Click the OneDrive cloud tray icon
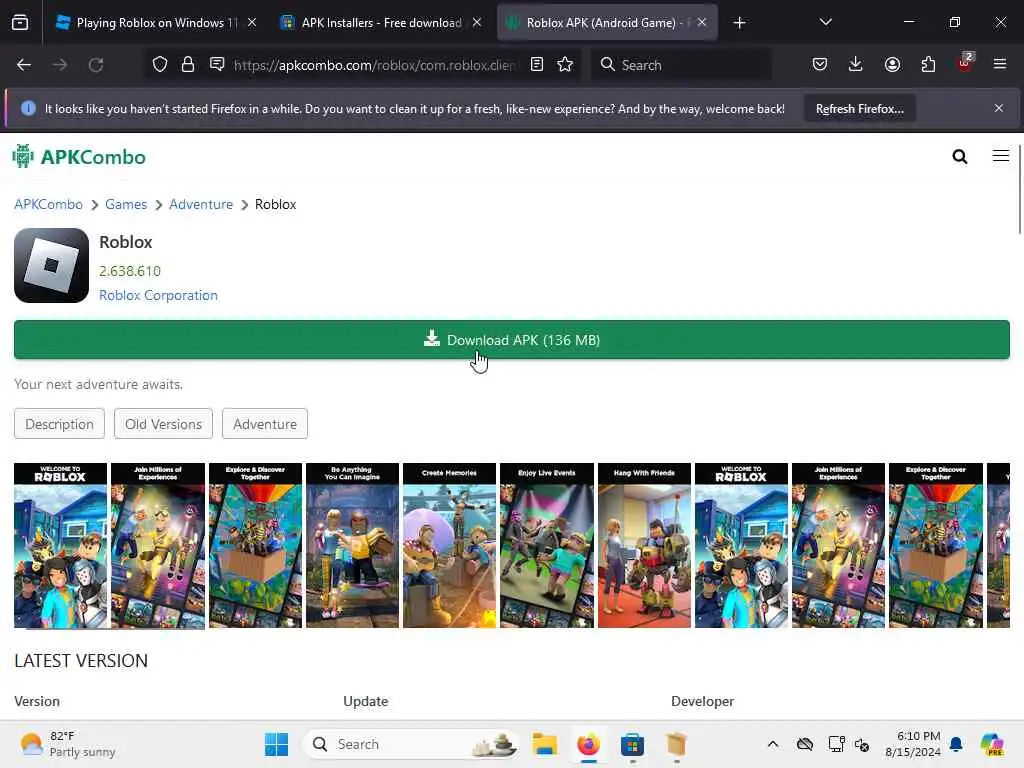This screenshot has width=1024, height=768. pos(805,744)
